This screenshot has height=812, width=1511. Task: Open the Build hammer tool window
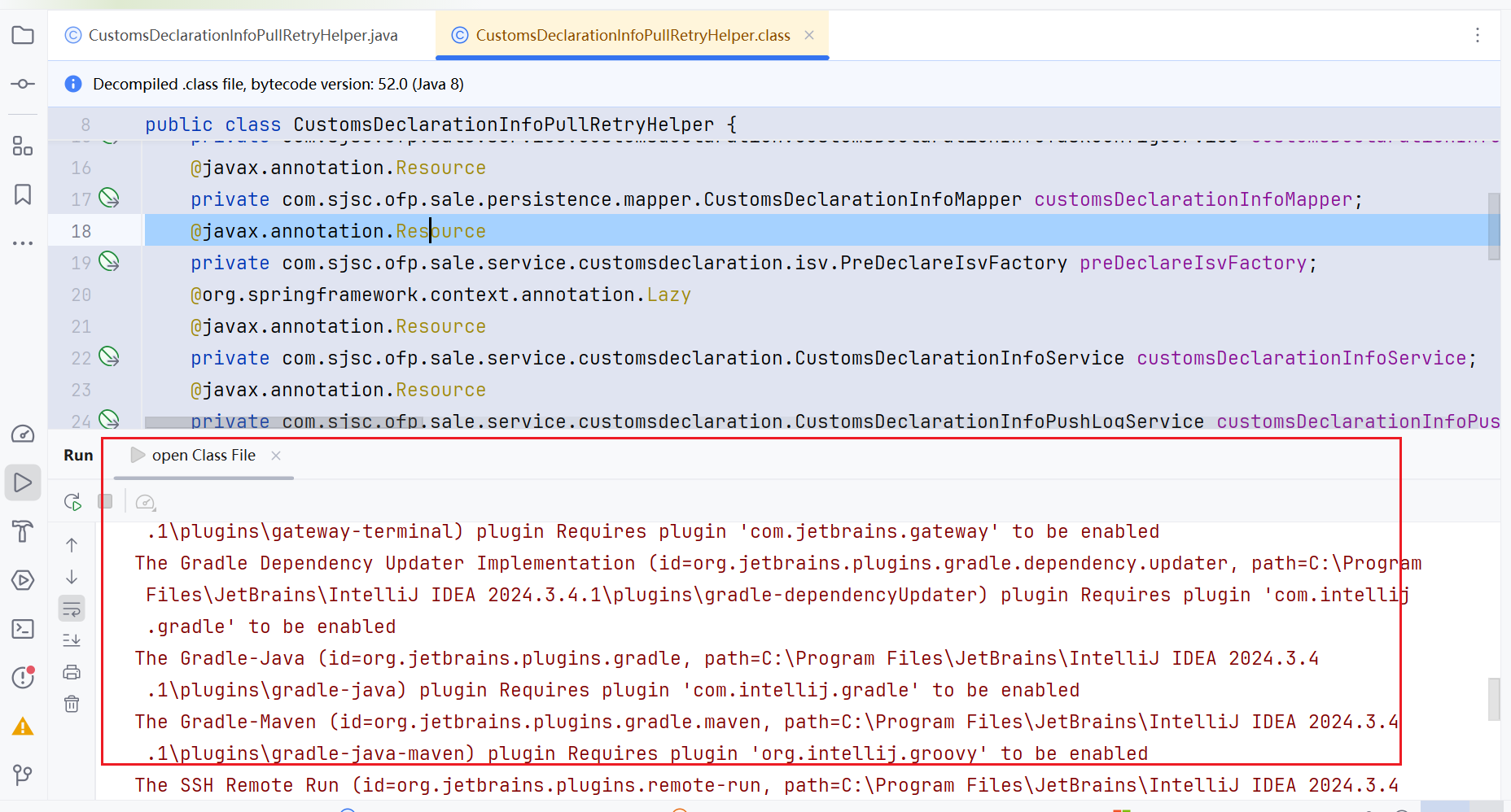(23, 531)
